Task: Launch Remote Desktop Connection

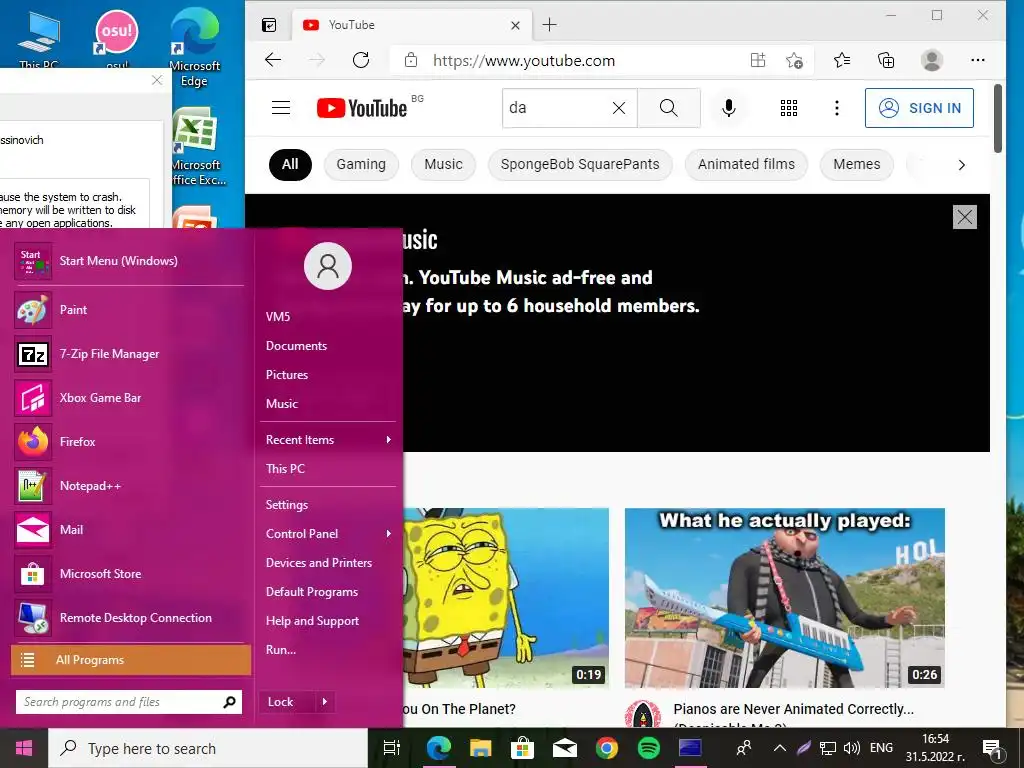Action: (129, 618)
